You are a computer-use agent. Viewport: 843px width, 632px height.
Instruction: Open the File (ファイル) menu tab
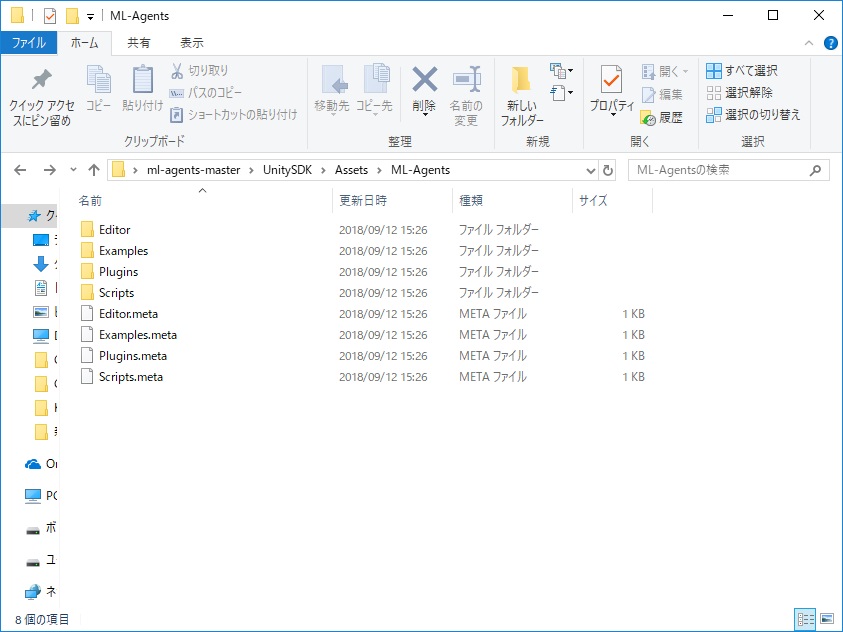(x=28, y=43)
